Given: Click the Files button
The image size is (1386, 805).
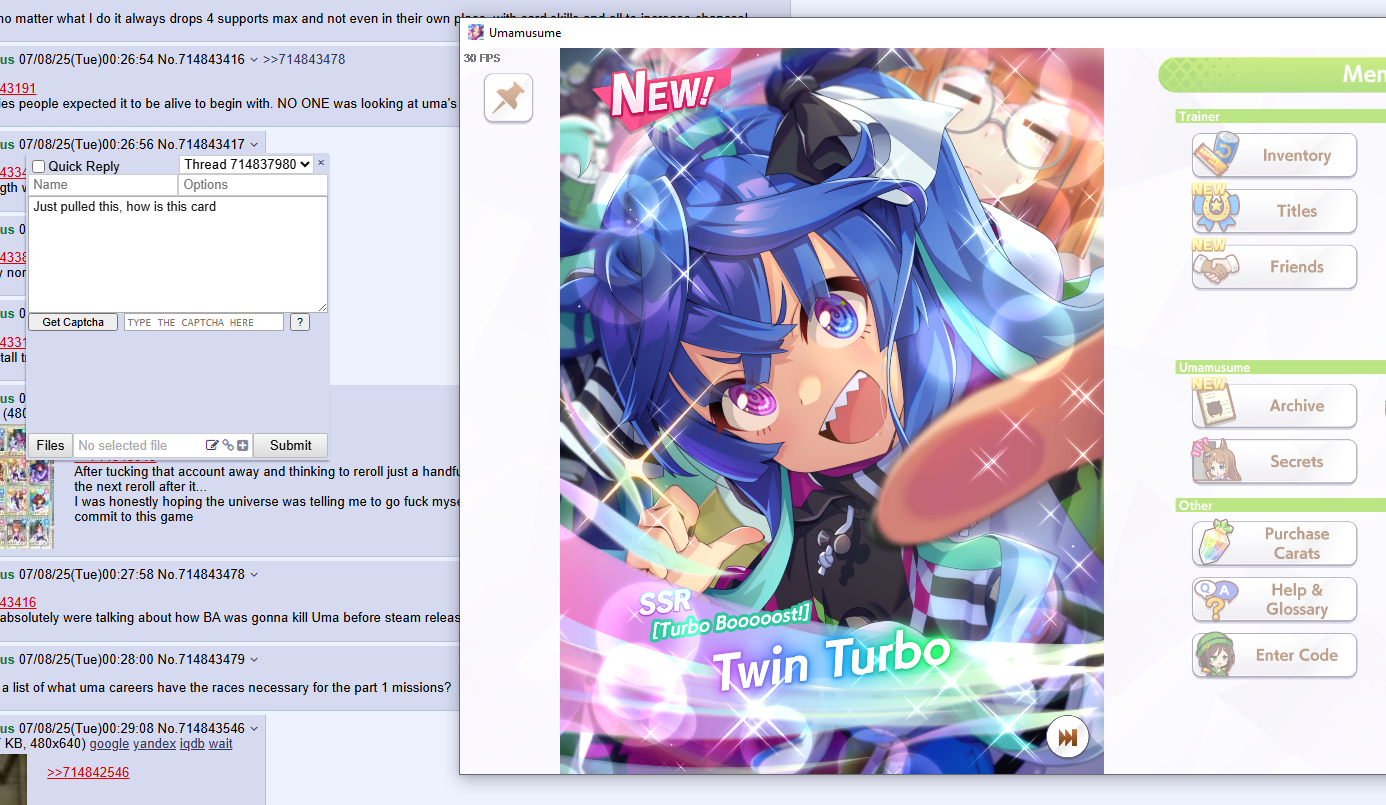Looking at the screenshot, I should coord(50,445).
